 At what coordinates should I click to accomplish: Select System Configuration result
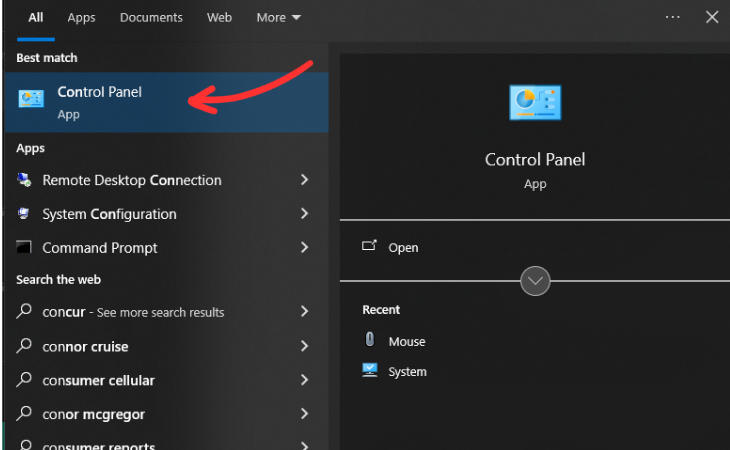click(x=166, y=214)
